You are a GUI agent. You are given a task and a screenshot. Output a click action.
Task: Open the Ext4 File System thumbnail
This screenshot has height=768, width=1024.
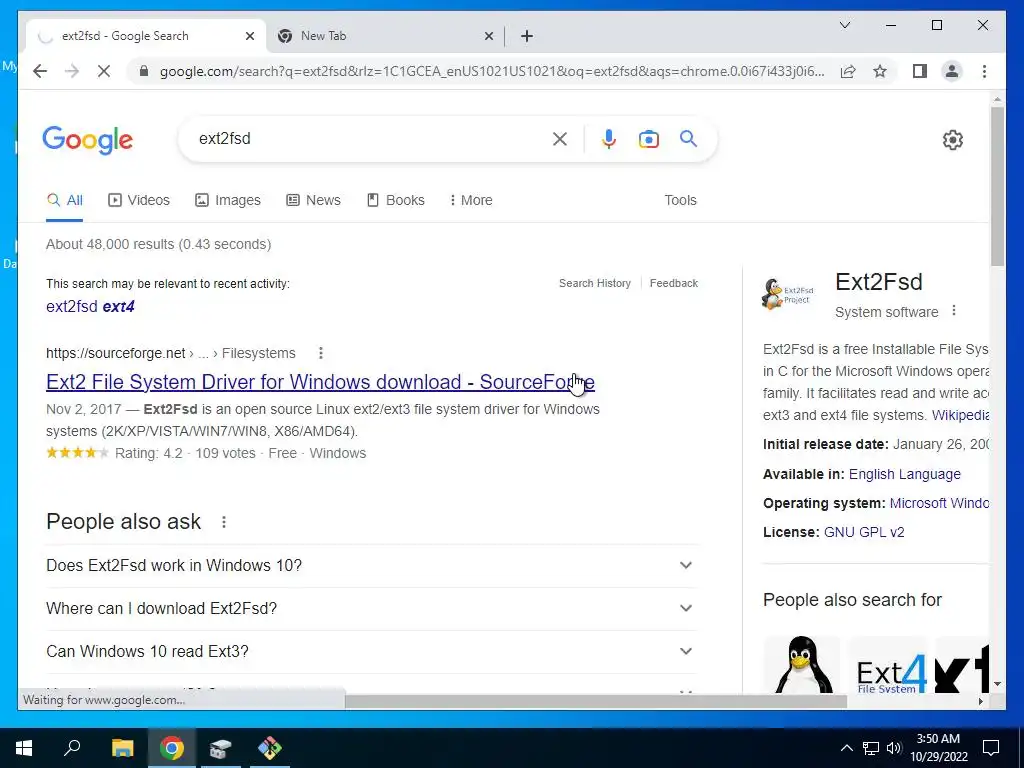pos(888,665)
